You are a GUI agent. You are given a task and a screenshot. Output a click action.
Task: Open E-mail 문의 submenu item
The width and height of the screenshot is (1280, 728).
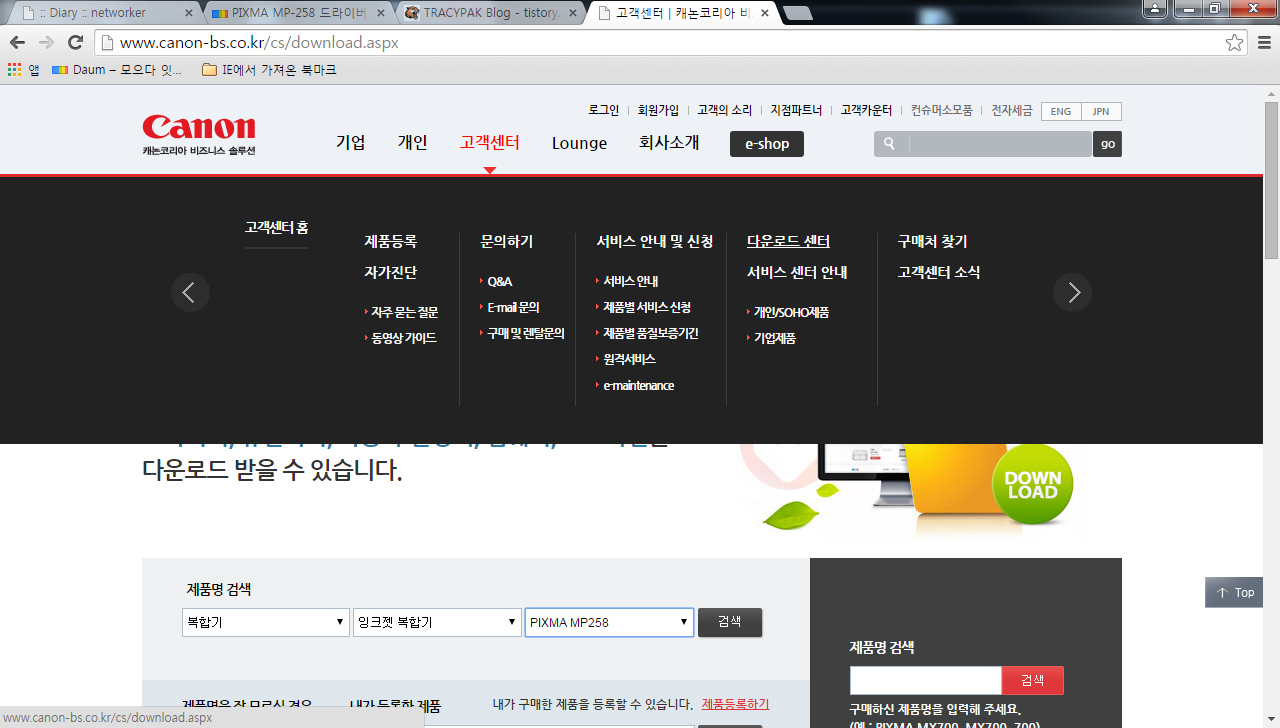(x=513, y=308)
